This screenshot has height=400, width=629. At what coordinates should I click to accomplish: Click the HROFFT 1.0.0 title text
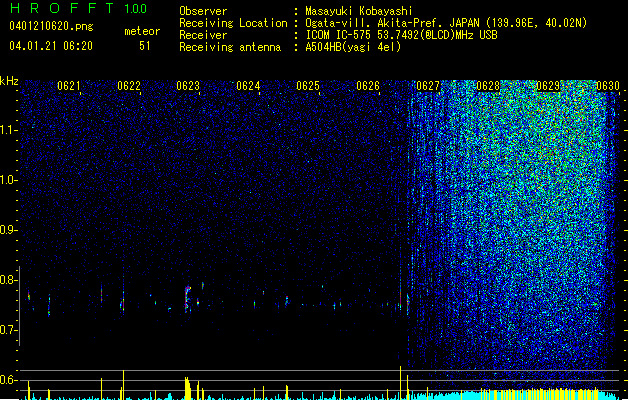point(78,8)
